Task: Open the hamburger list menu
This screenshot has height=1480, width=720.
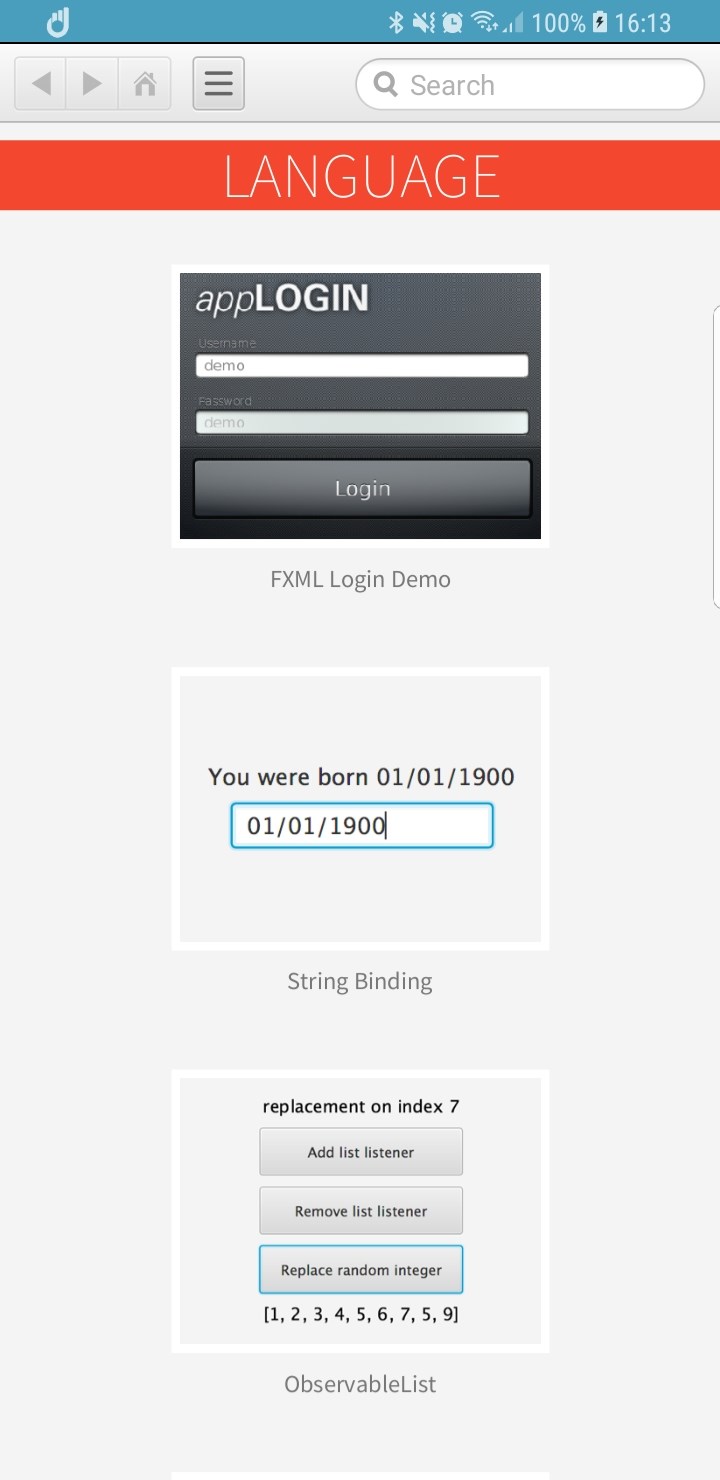Action: pyautogui.click(x=219, y=83)
